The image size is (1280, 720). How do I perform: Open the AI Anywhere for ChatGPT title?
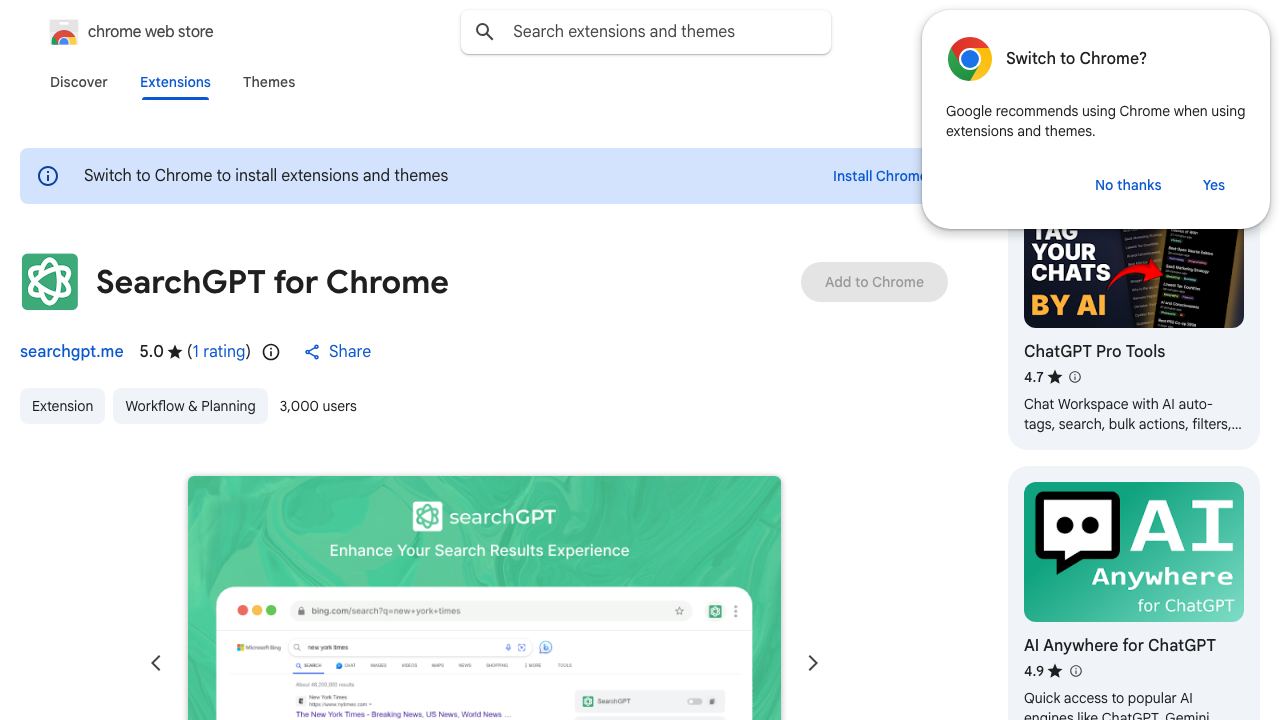[x=1120, y=645]
